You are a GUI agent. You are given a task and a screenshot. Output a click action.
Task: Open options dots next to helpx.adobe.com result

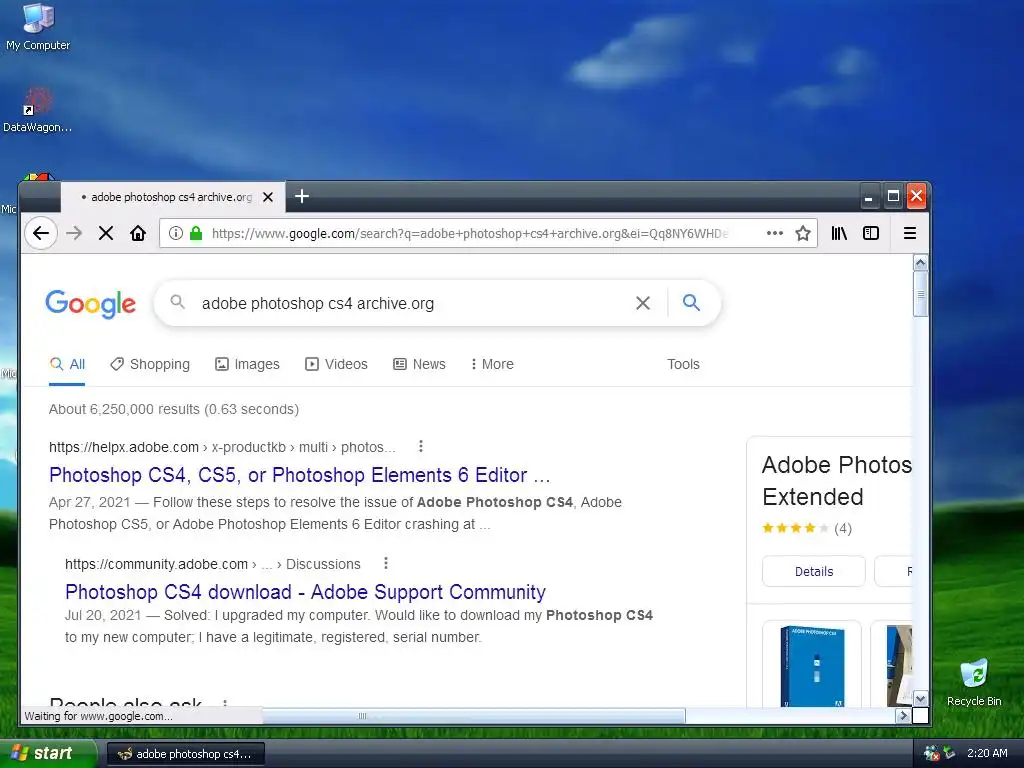421,446
